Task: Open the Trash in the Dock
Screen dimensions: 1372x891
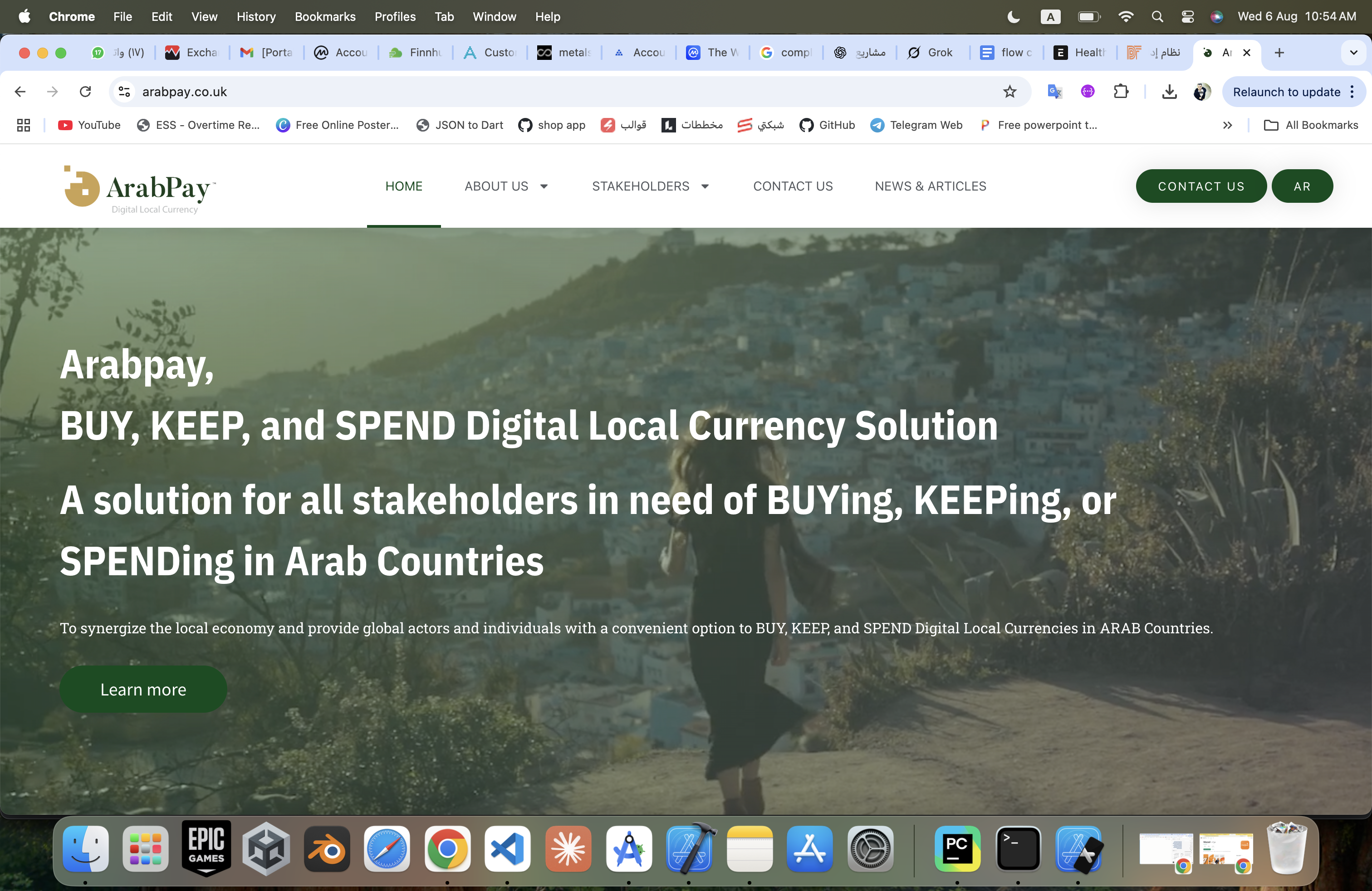Action: (x=1287, y=848)
